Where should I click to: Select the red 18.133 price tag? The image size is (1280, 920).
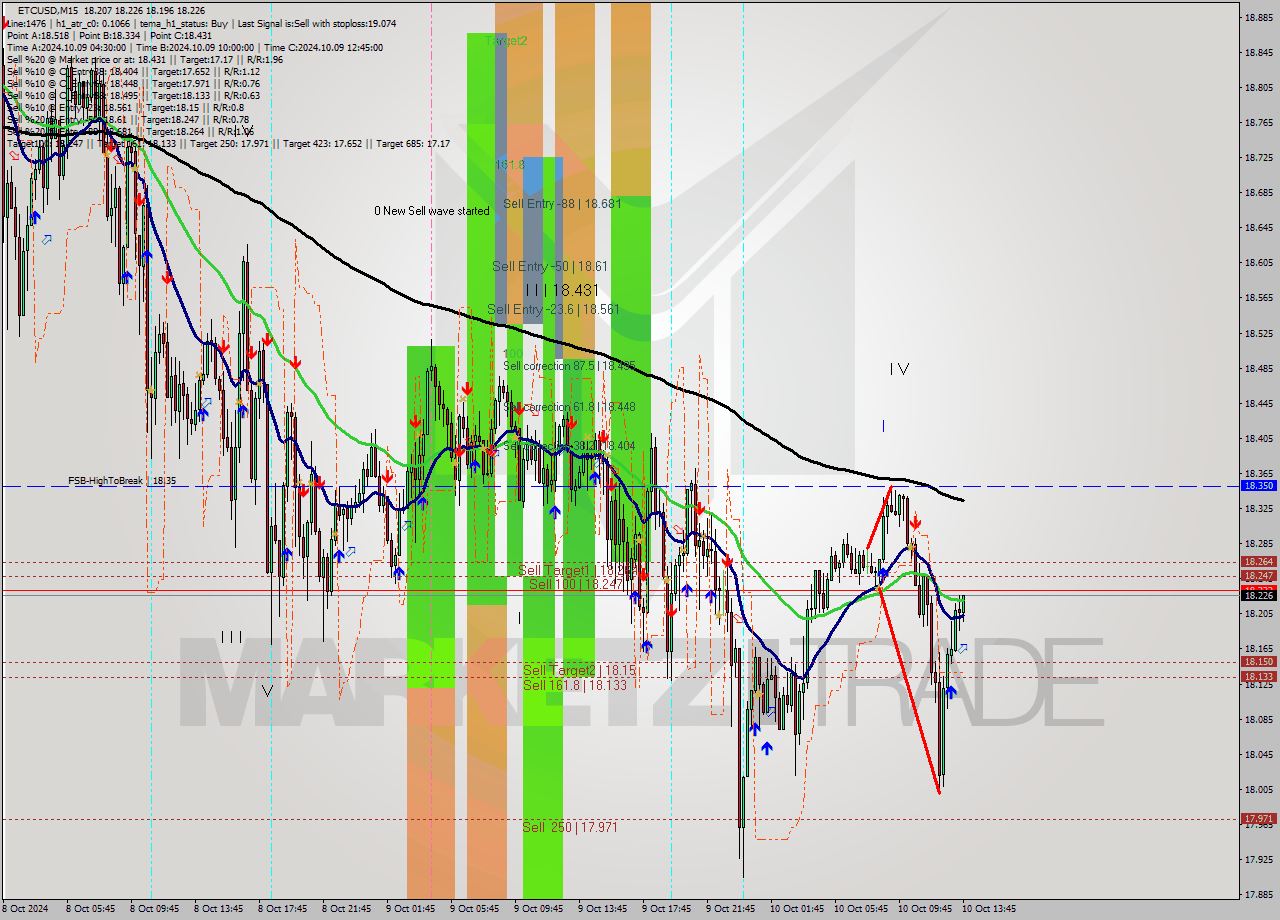pyautogui.click(x=1258, y=676)
